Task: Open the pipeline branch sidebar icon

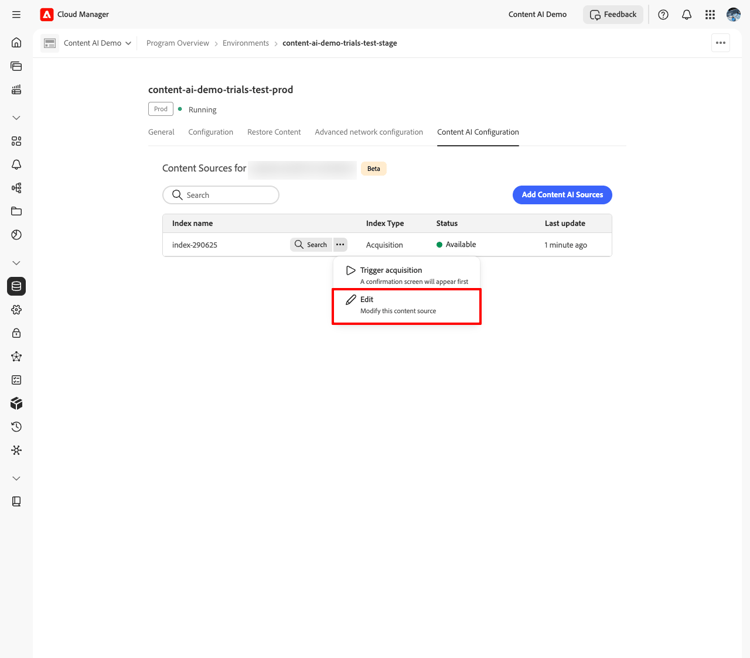Action: point(16,188)
